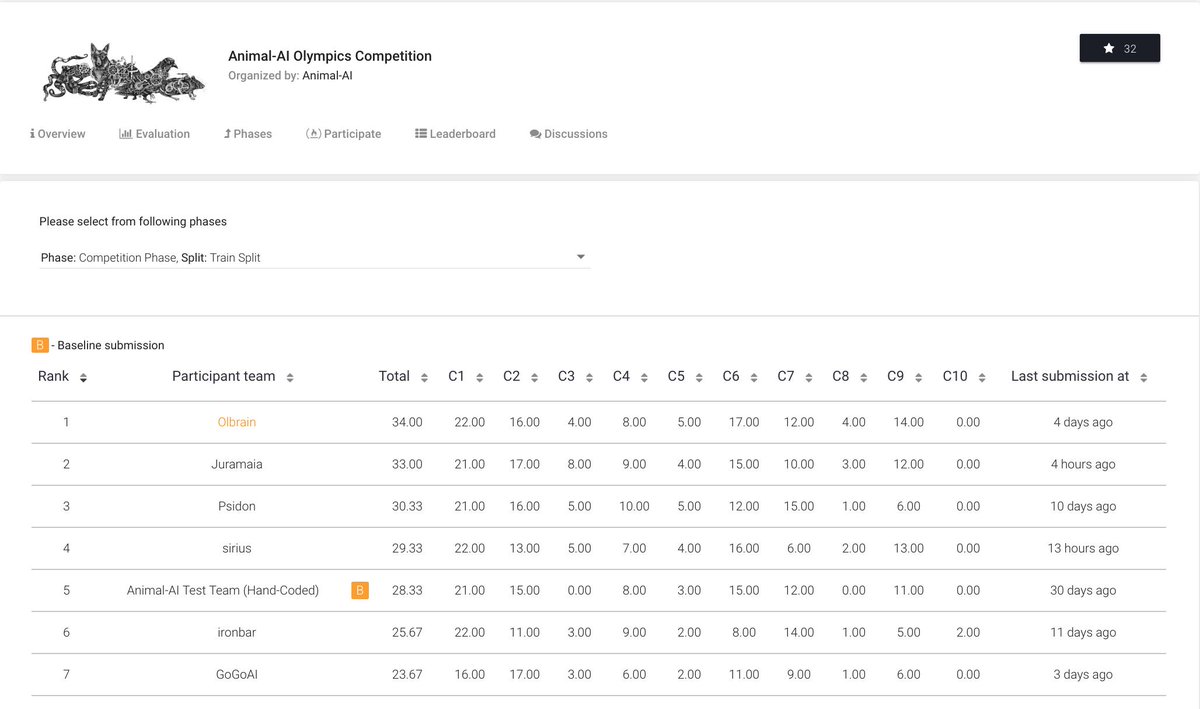Sort by Total score arrows
The width and height of the screenshot is (1200, 709).
pos(424,378)
